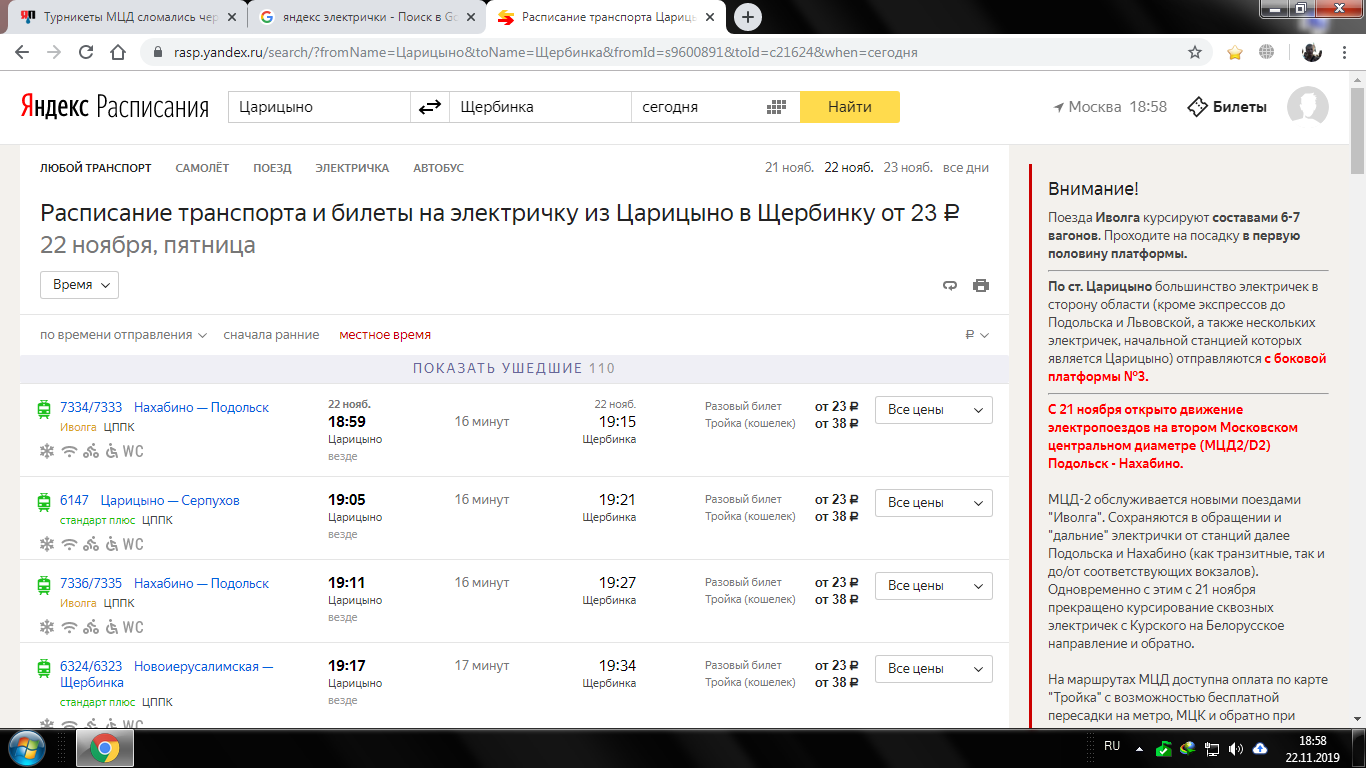Click wheelchair access icon for train 7334/7333
Viewport: 1366px width, 768px height.
(x=111, y=451)
